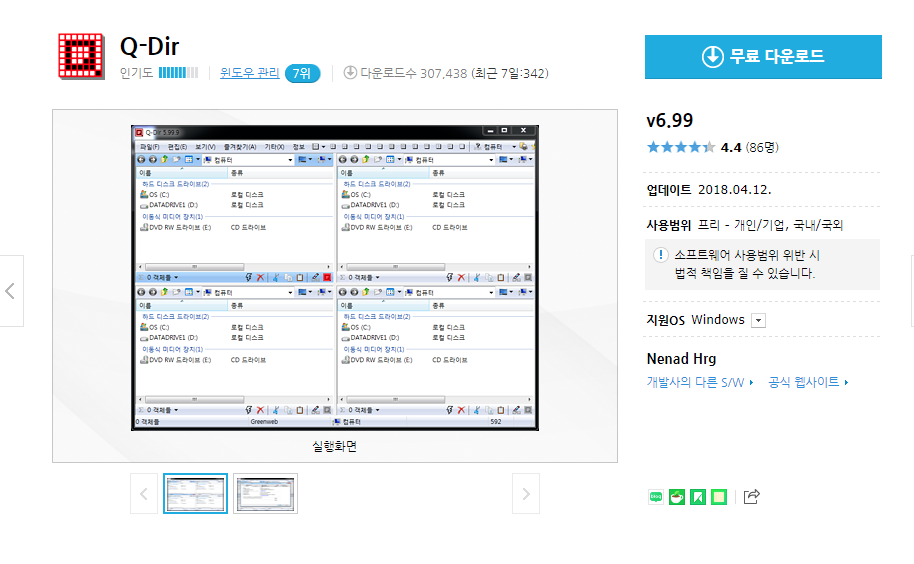
Task: Click the green memo share icon
Action: (x=719, y=497)
